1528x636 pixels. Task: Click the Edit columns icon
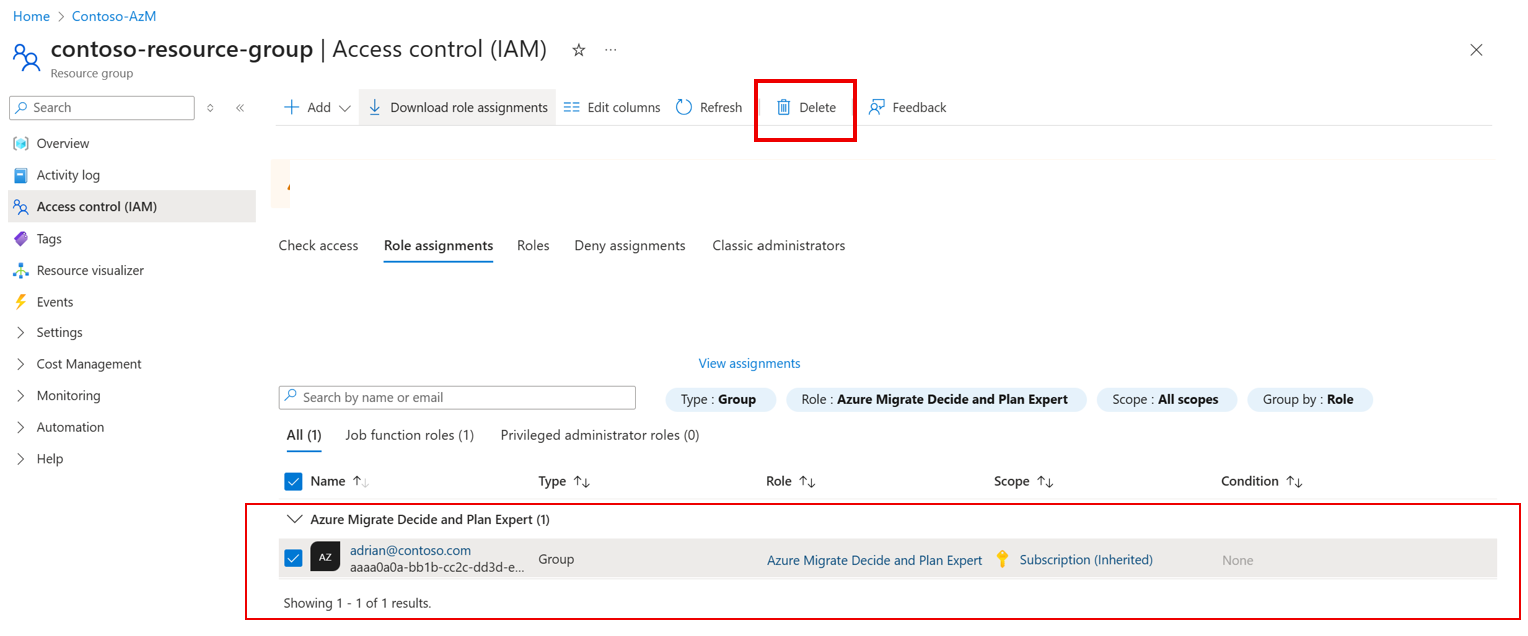(572, 107)
